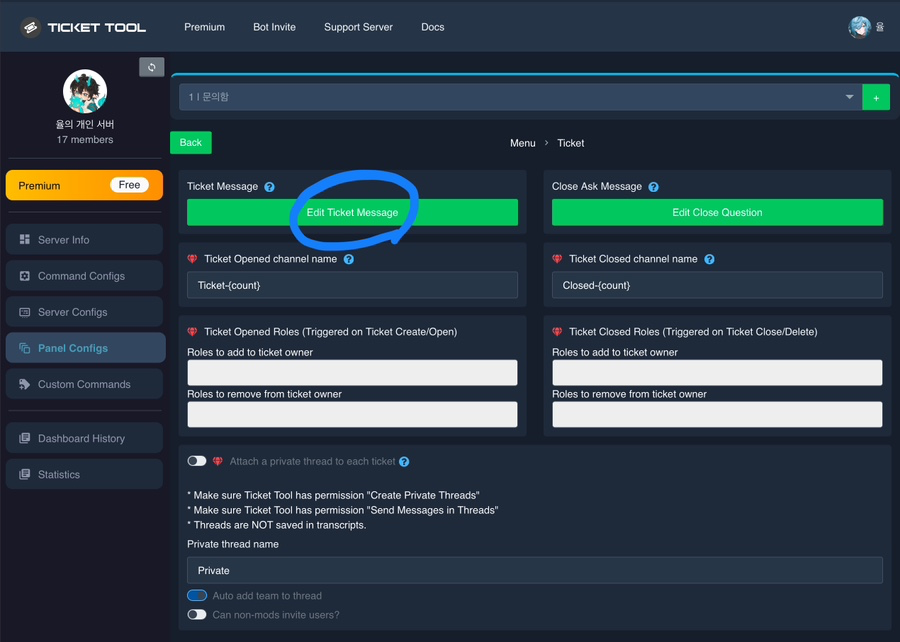Go to Server Configs section
Screen dimensions: 900x642
tap(84, 312)
